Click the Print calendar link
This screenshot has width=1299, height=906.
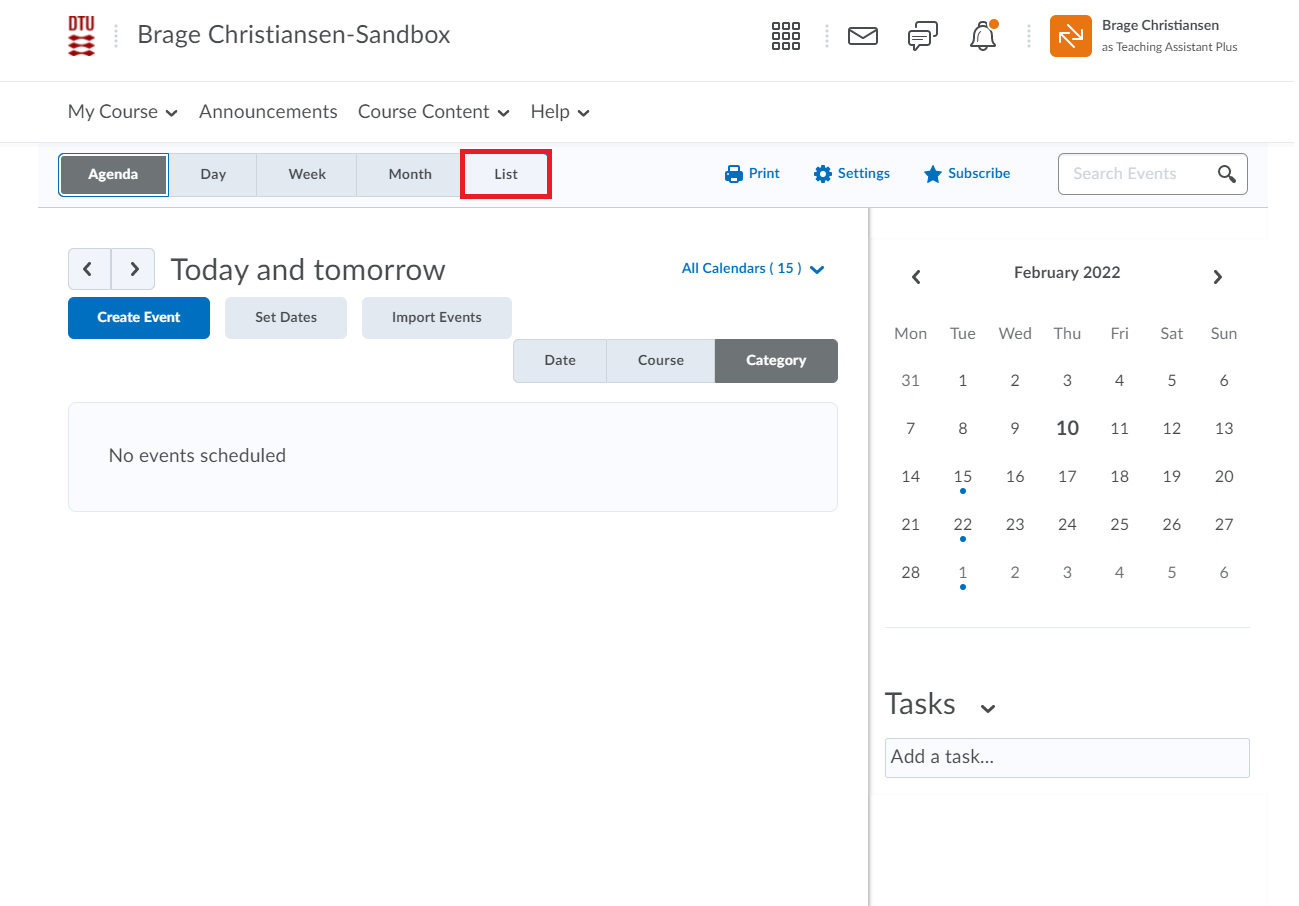pos(752,174)
